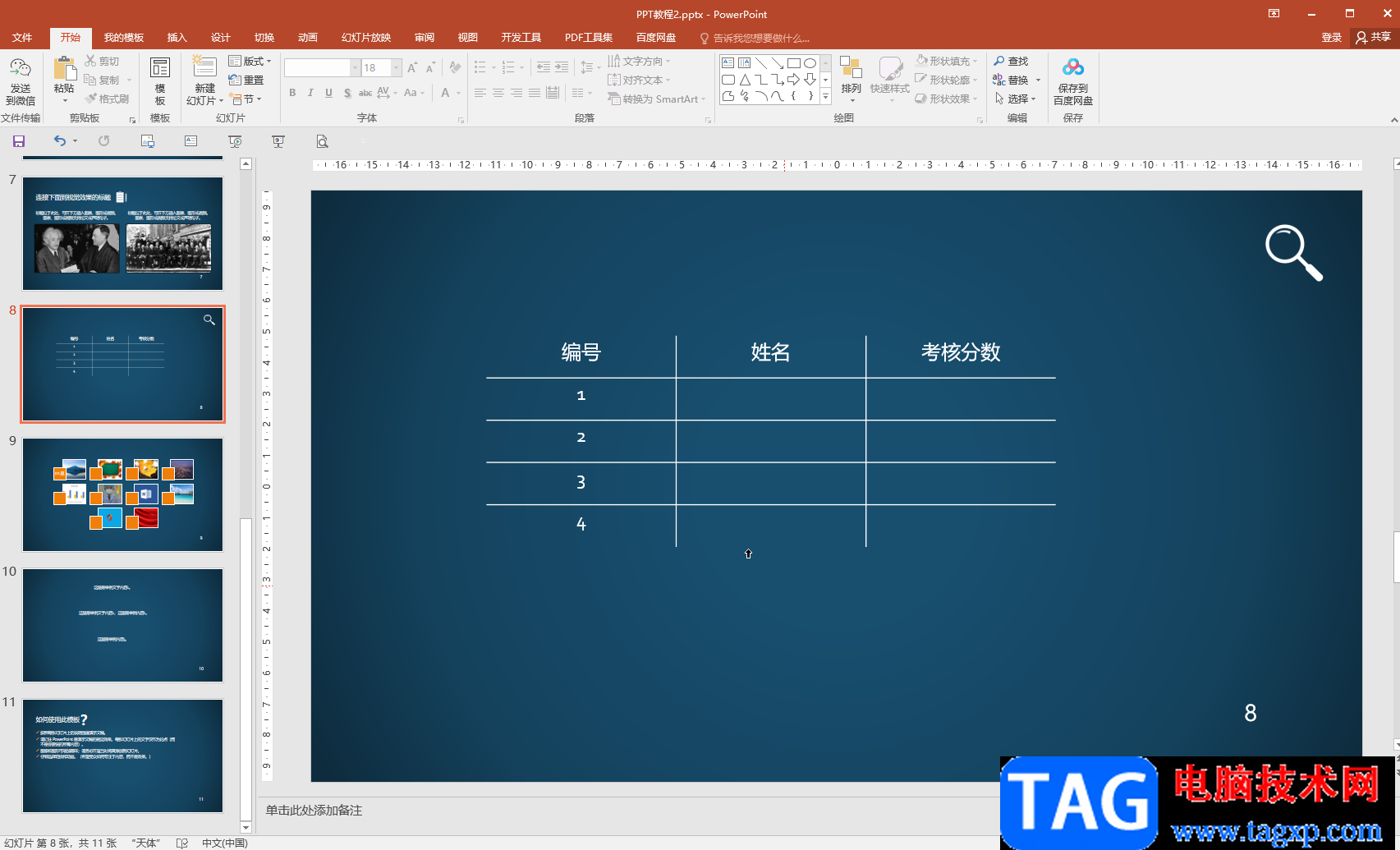1400x850 pixels.
Task: Select the Rectangle shape in gallery
Action: pyautogui.click(x=793, y=62)
